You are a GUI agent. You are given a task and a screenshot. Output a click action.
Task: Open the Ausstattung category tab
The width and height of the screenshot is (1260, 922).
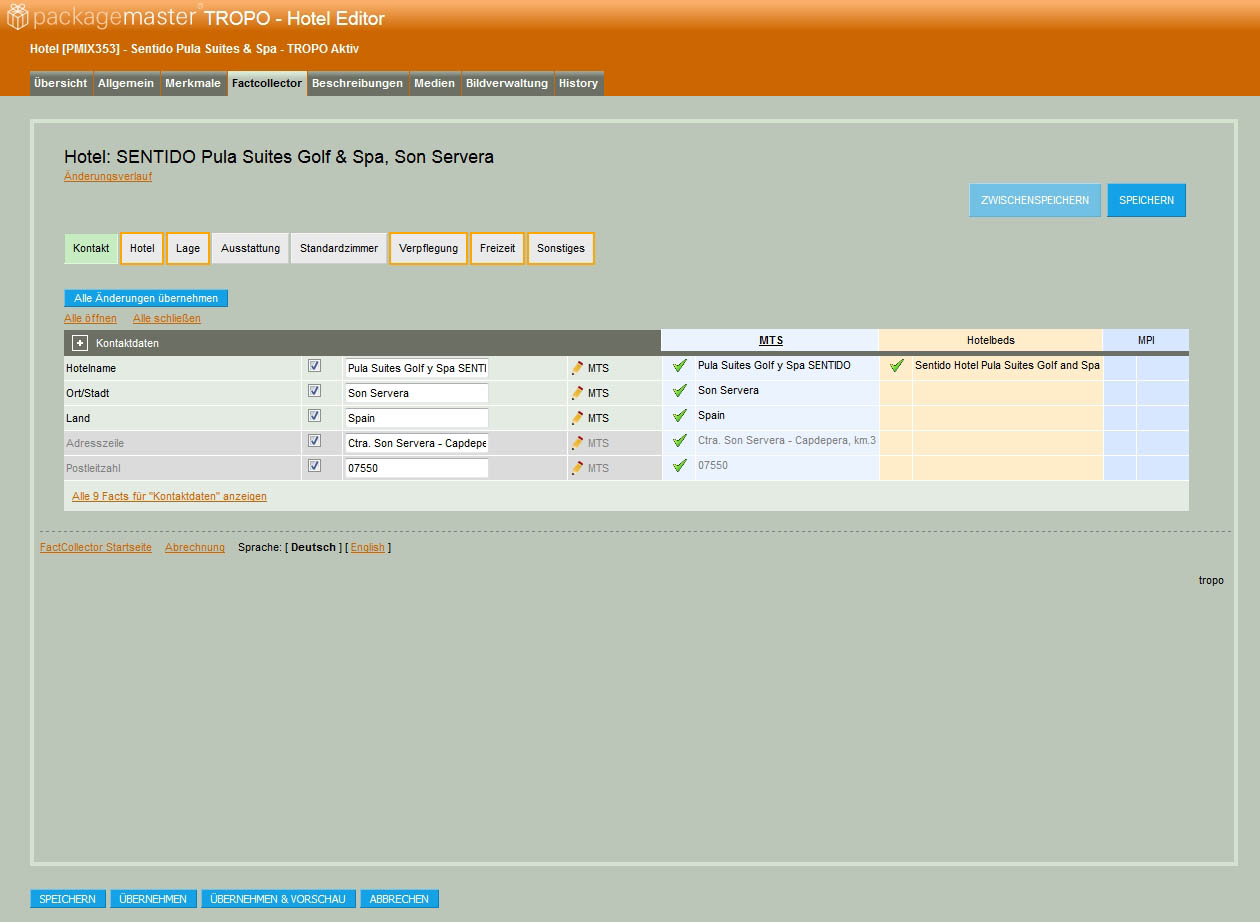[x=251, y=249]
